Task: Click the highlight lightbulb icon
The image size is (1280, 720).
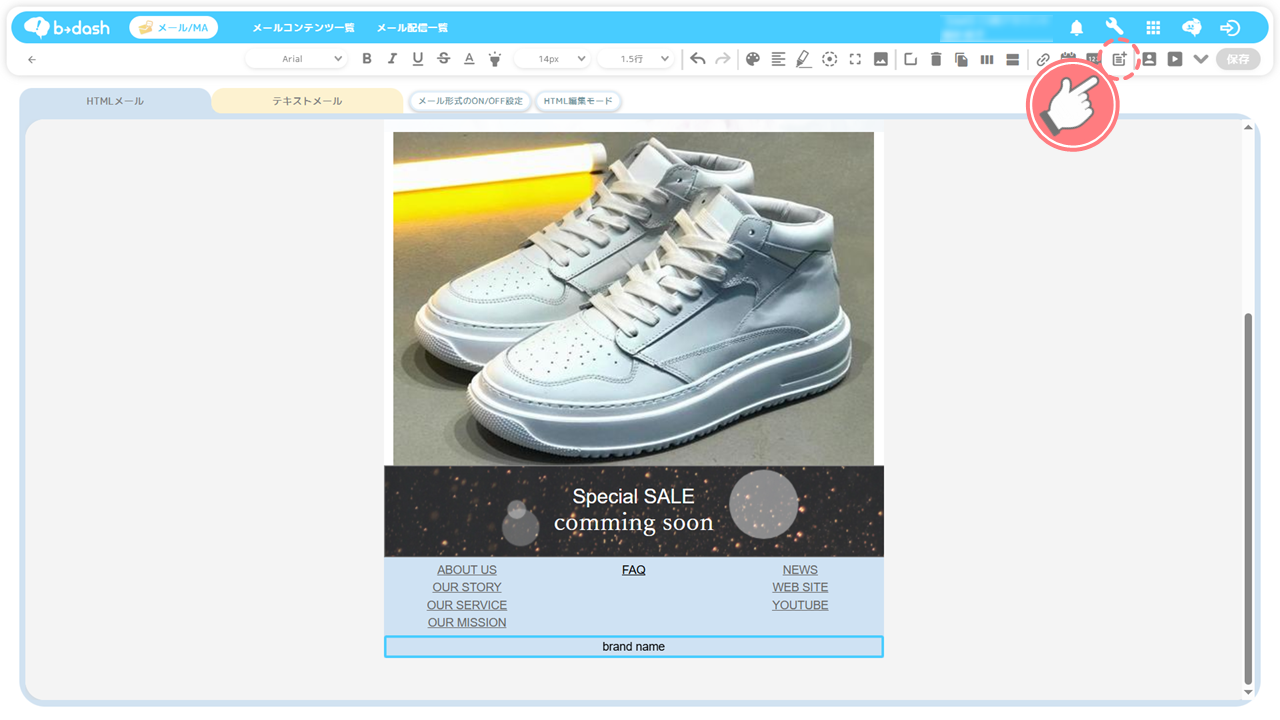Action: click(495, 59)
